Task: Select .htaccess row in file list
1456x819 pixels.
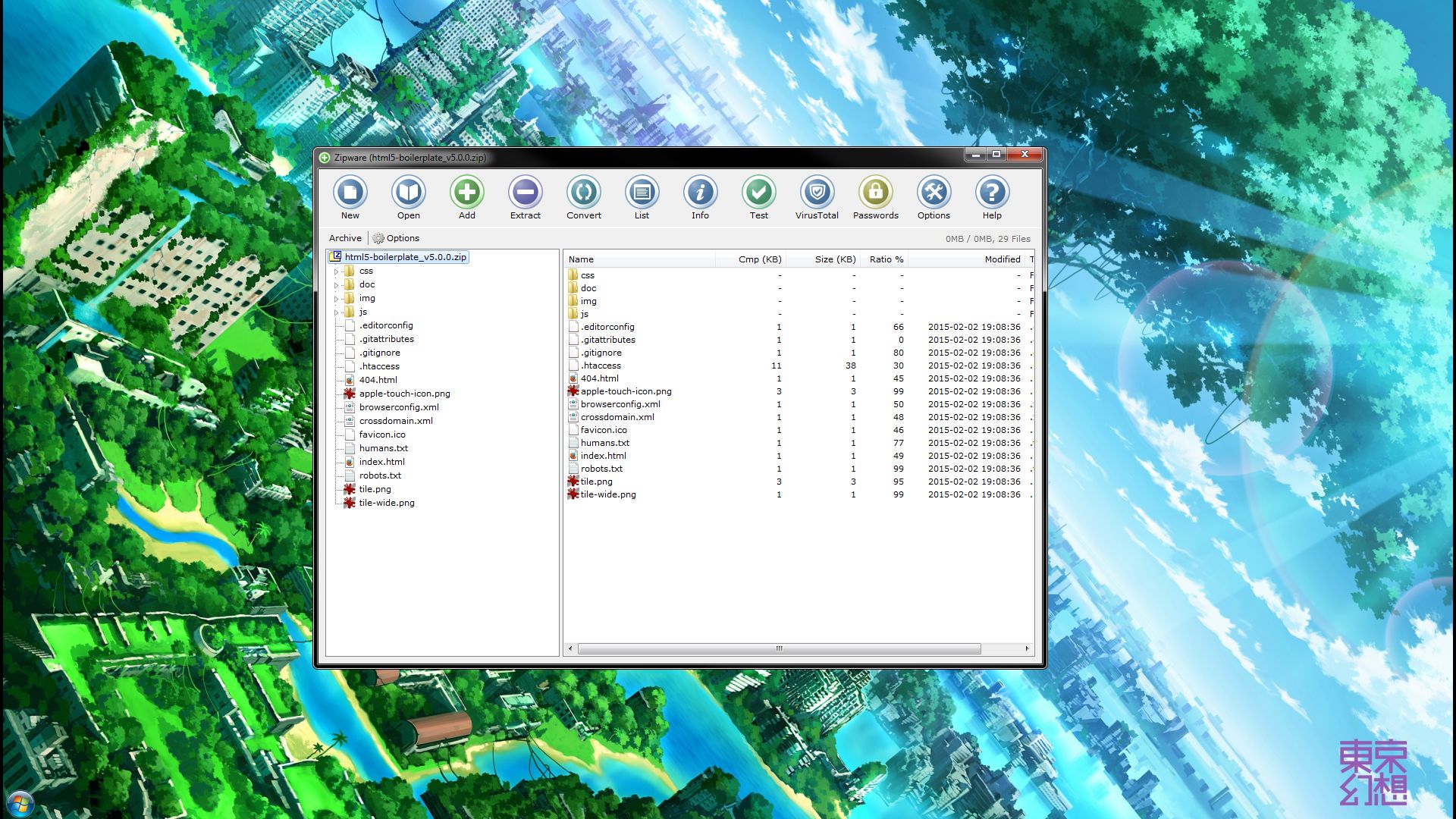Action: tap(601, 366)
